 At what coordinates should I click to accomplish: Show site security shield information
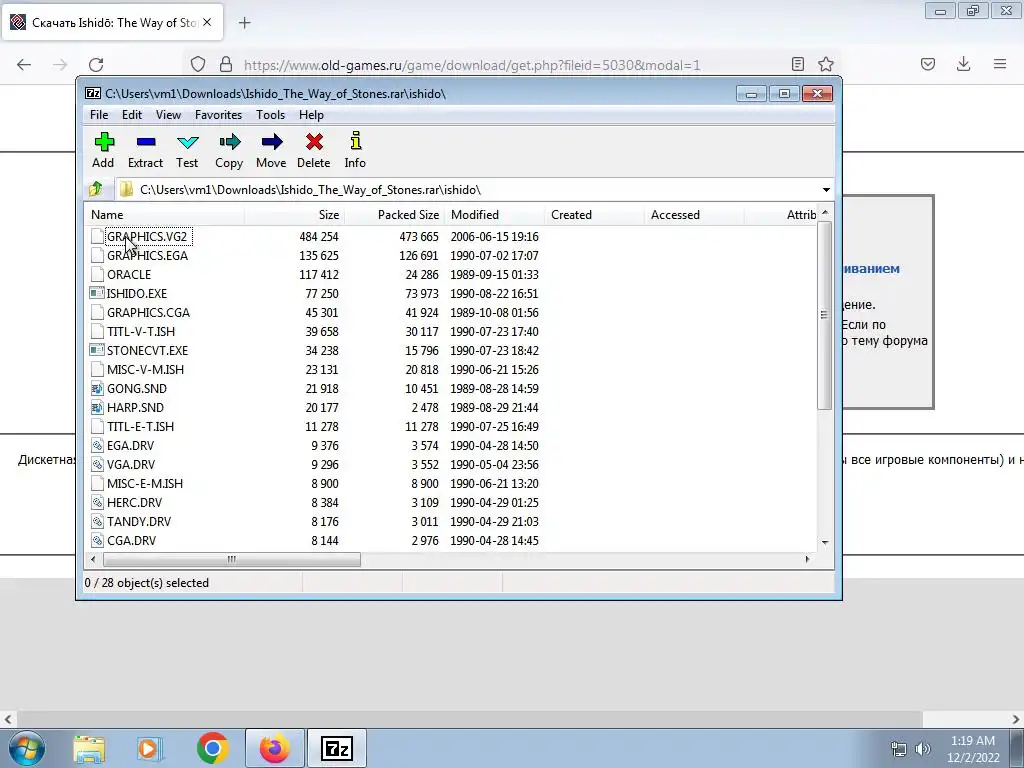click(x=198, y=64)
